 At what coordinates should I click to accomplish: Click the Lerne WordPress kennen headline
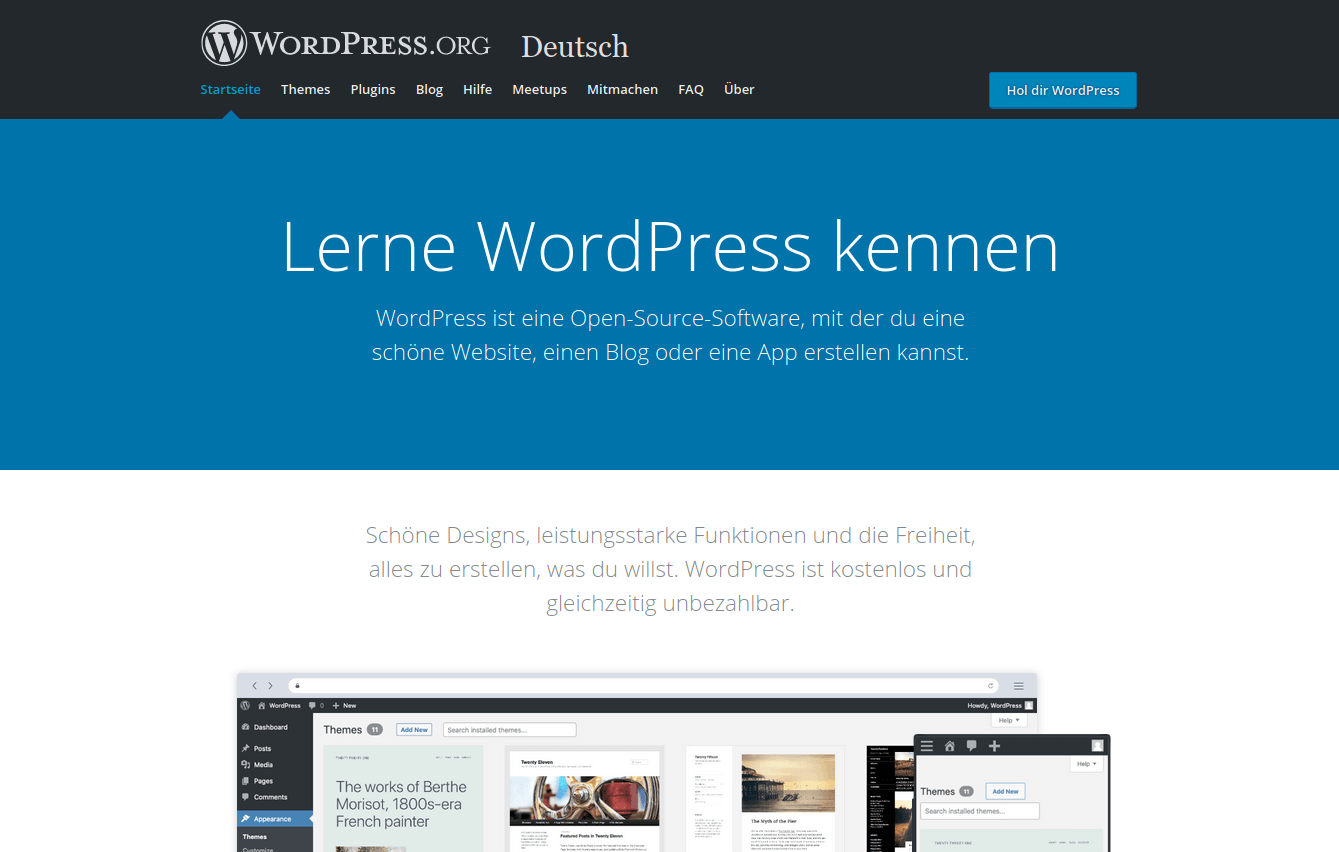tap(670, 246)
